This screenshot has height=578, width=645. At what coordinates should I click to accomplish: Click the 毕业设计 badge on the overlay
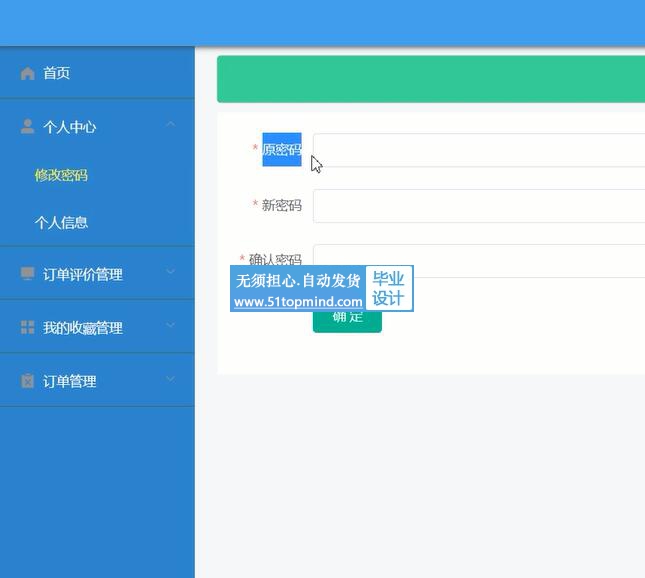(388, 288)
